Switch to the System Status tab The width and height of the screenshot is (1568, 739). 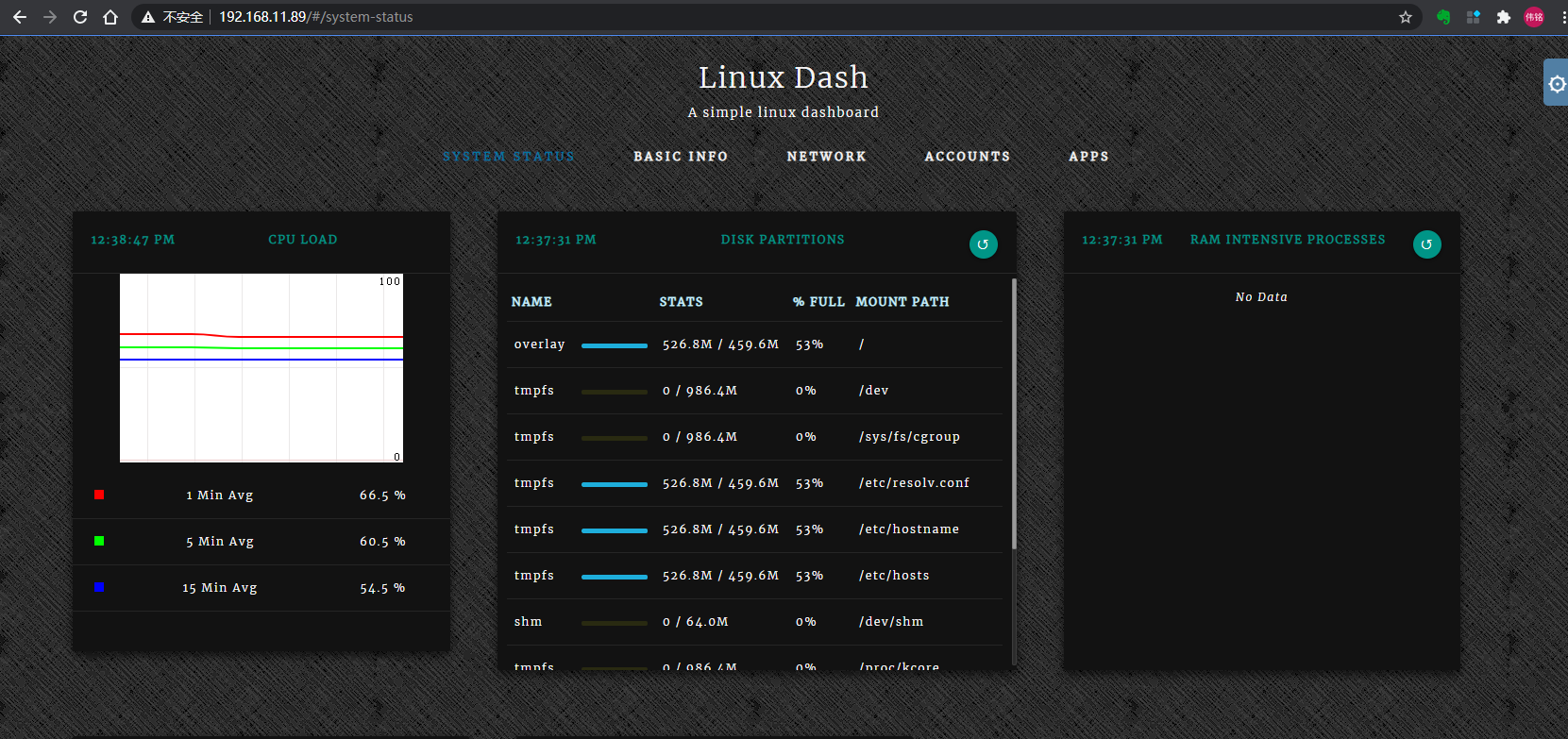[509, 157]
